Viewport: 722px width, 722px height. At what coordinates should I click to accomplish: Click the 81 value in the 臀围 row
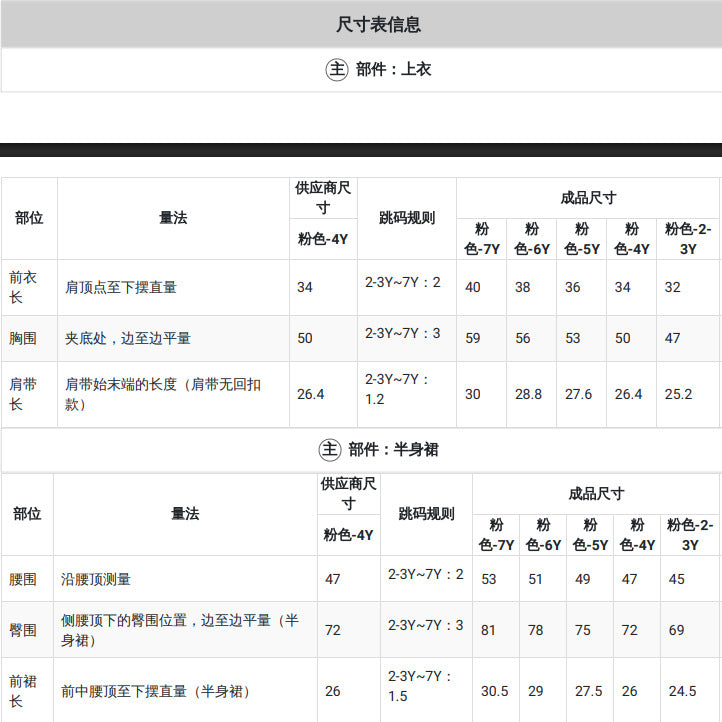pyautogui.click(x=488, y=630)
